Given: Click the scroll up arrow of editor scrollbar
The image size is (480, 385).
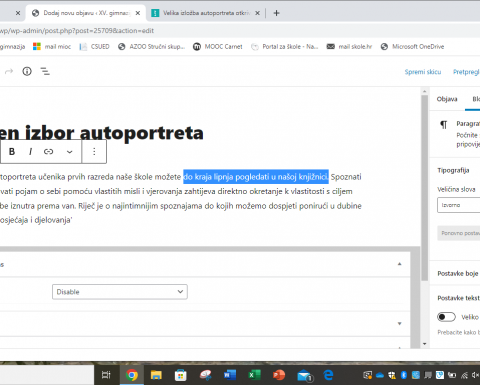Looking at the screenshot, I should 424,91.
